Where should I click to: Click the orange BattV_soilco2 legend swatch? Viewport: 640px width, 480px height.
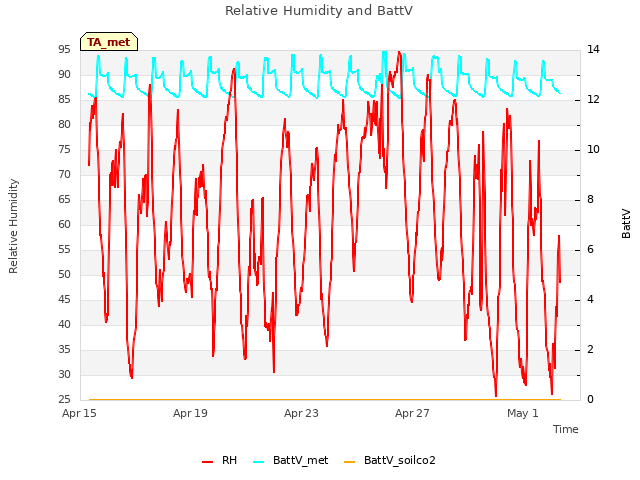click(x=350, y=461)
